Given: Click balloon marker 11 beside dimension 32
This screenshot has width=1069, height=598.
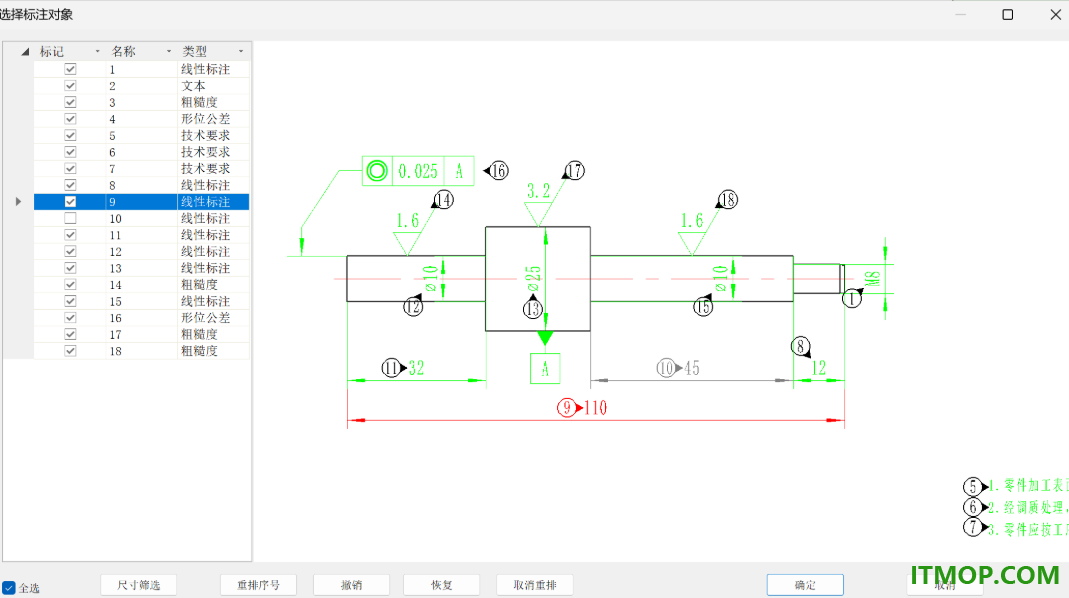Looking at the screenshot, I should coord(391,368).
